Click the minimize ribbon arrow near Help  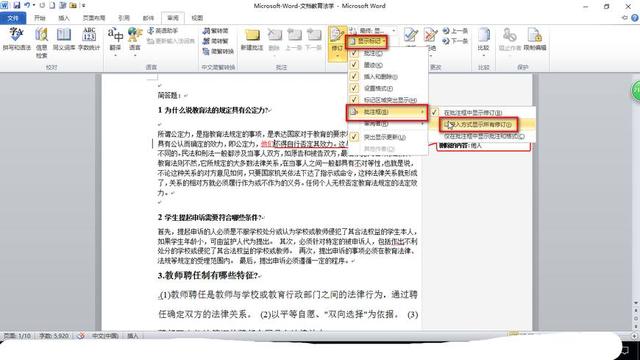point(624,18)
